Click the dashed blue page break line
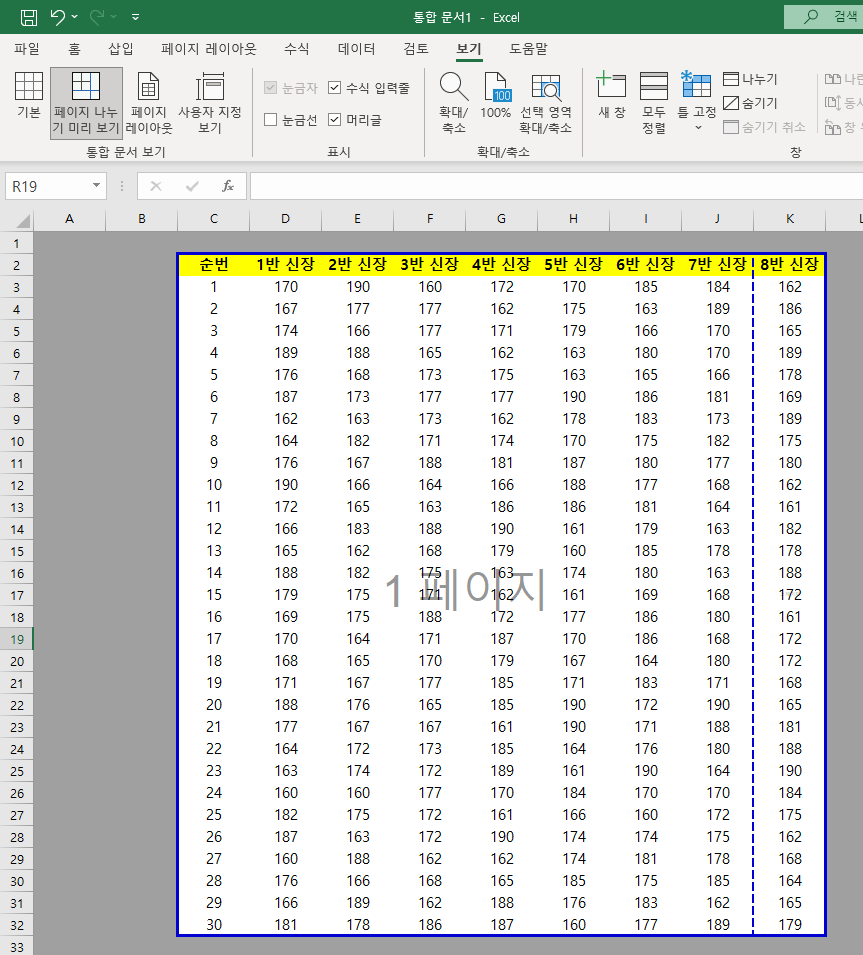Viewport: 863px width, 955px height. tap(753, 594)
